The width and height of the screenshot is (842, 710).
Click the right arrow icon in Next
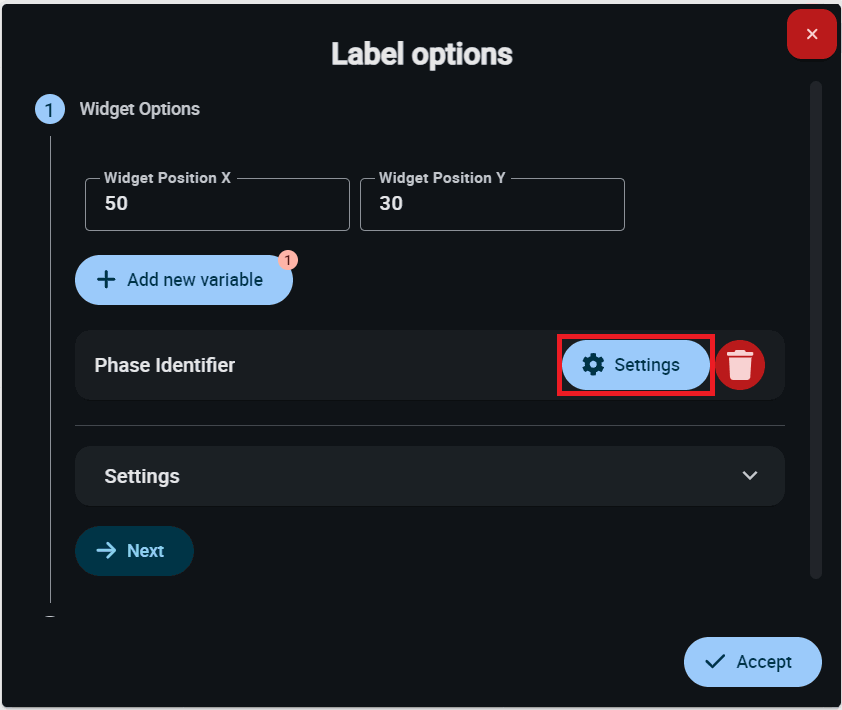106,551
